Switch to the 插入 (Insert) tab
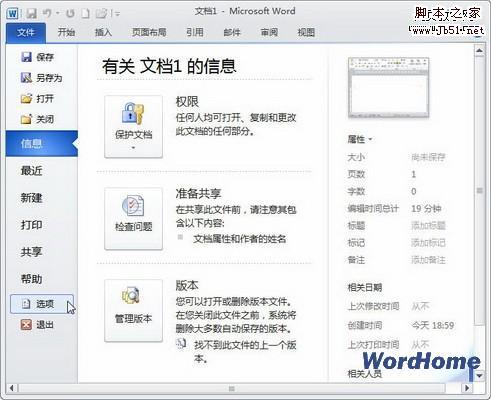The height and width of the screenshot is (400, 491). (x=103, y=32)
